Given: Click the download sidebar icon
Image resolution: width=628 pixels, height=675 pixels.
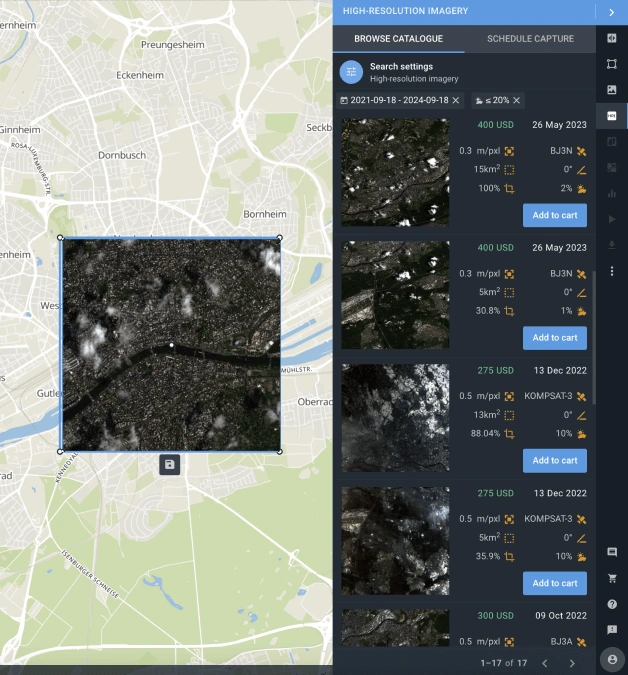Looking at the screenshot, I should pos(612,245).
